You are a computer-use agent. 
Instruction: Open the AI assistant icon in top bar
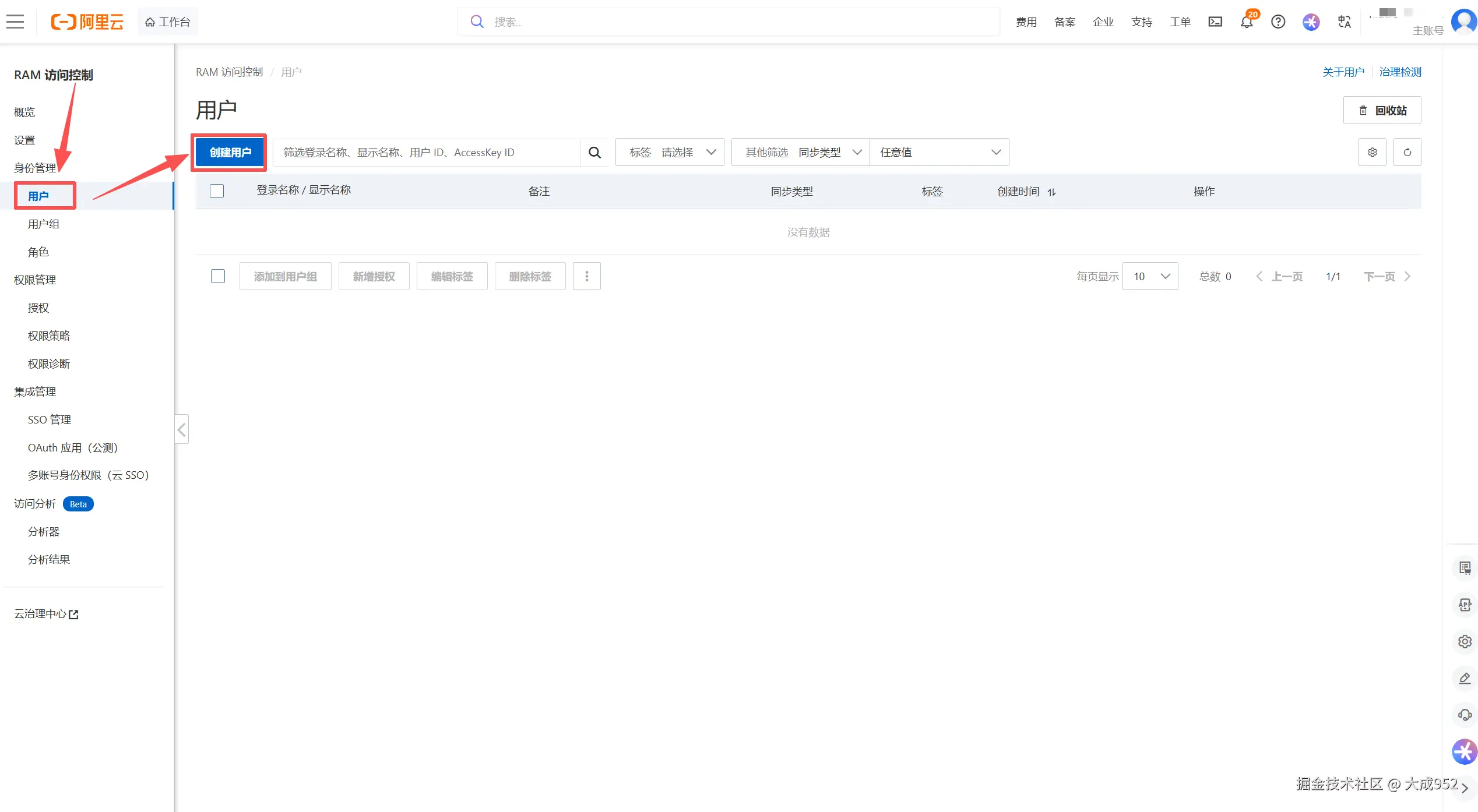(1311, 22)
